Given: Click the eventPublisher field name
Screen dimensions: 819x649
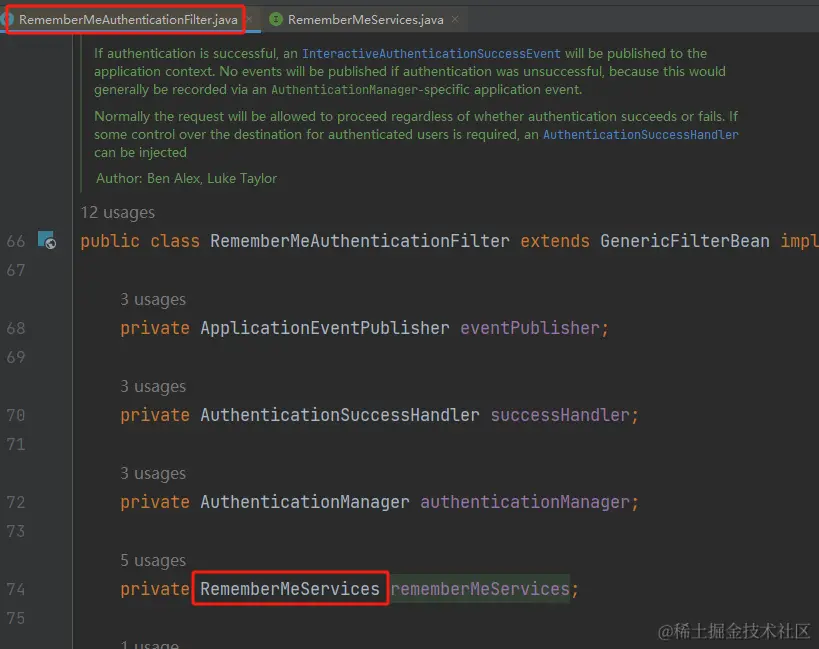Looking at the screenshot, I should tap(530, 328).
